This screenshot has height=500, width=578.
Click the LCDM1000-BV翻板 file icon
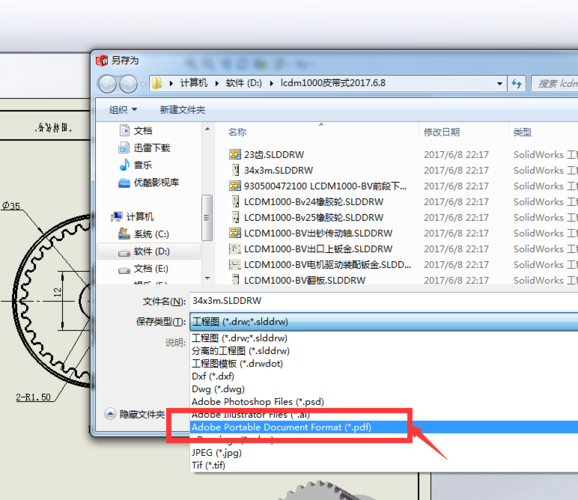click(235, 280)
